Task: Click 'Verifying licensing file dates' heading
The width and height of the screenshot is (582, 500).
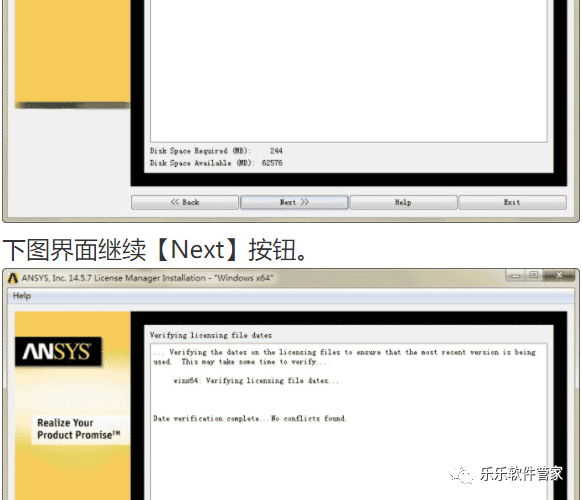Action: point(211,335)
